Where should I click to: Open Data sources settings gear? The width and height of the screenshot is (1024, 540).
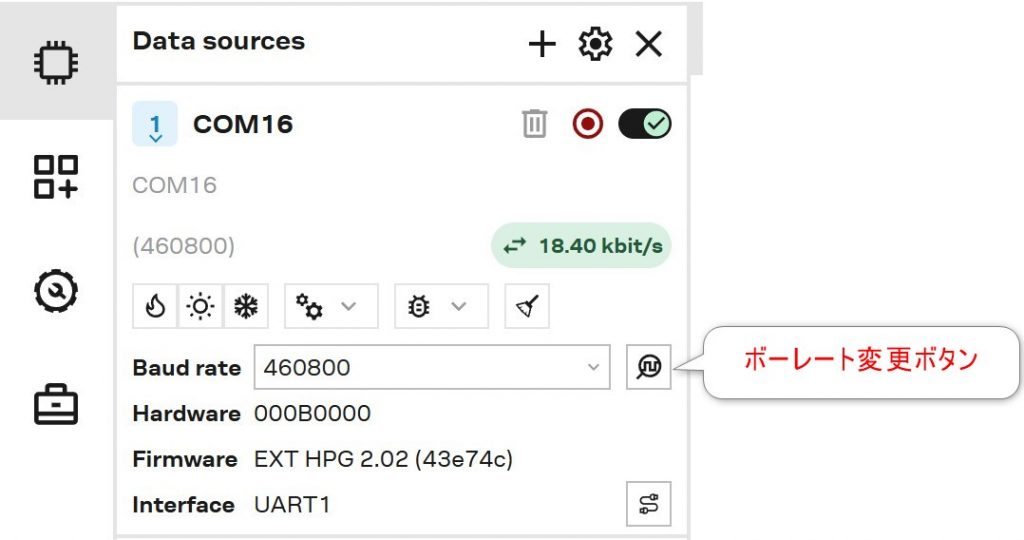(595, 44)
